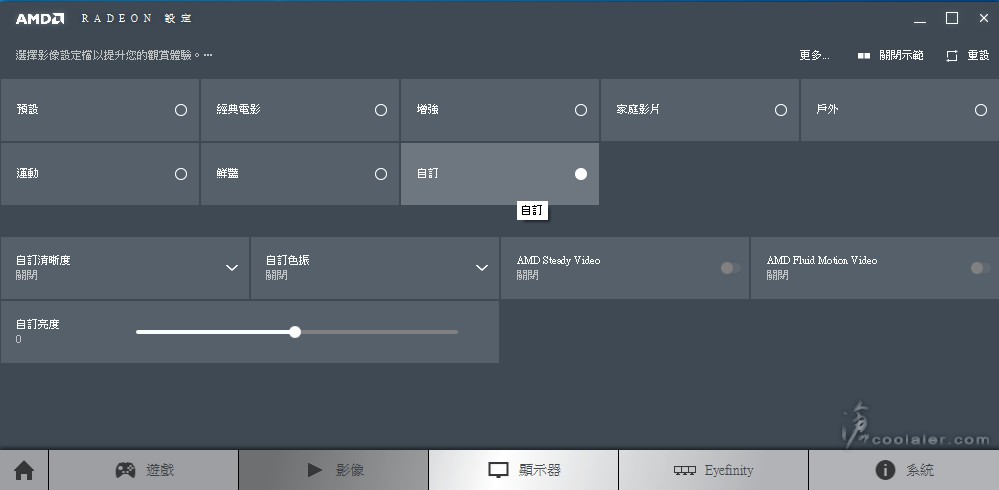Click the AMD logo in title bar
The width and height of the screenshot is (999, 490).
click(40, 18)
